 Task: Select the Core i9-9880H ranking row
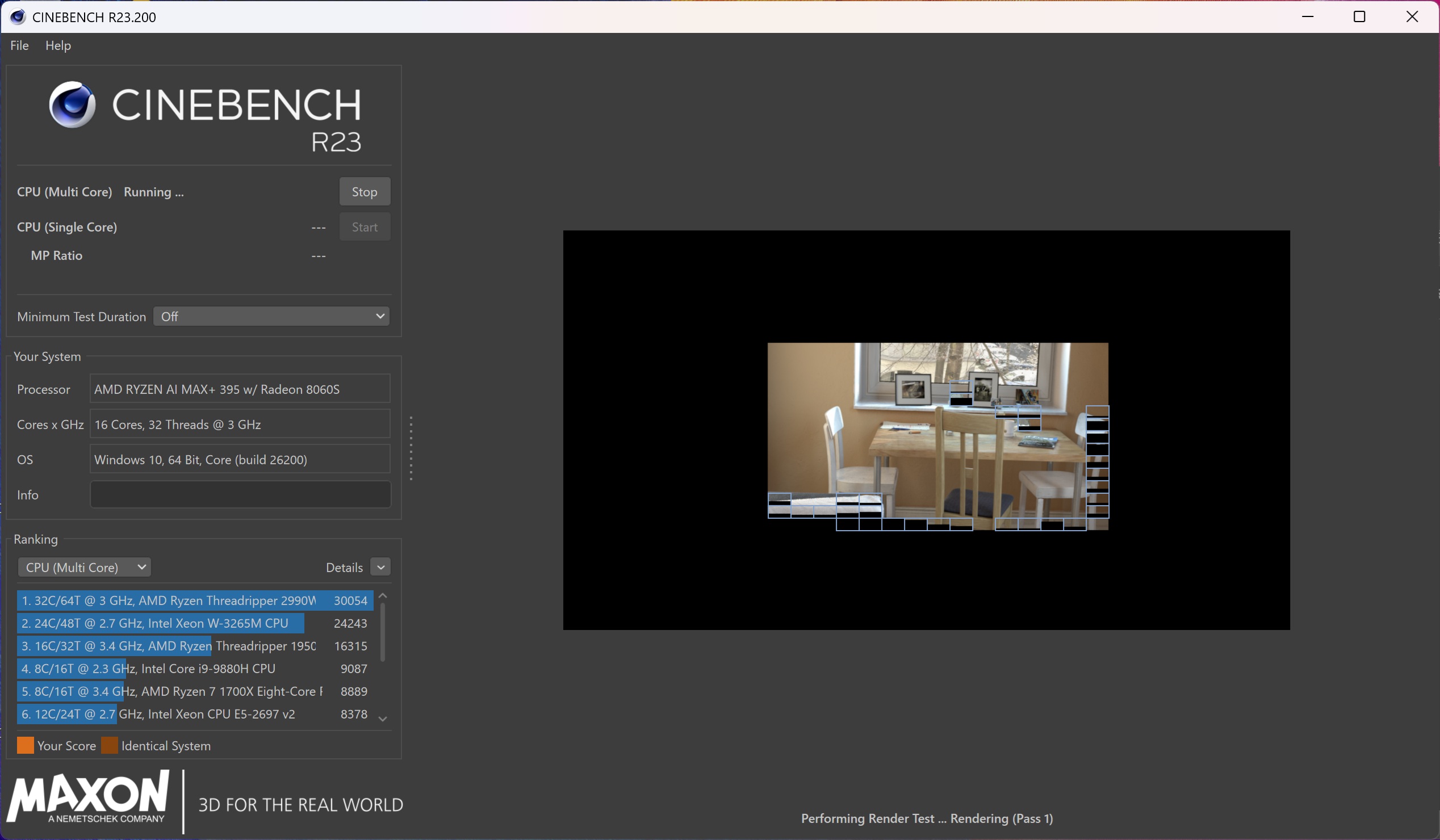195,669
